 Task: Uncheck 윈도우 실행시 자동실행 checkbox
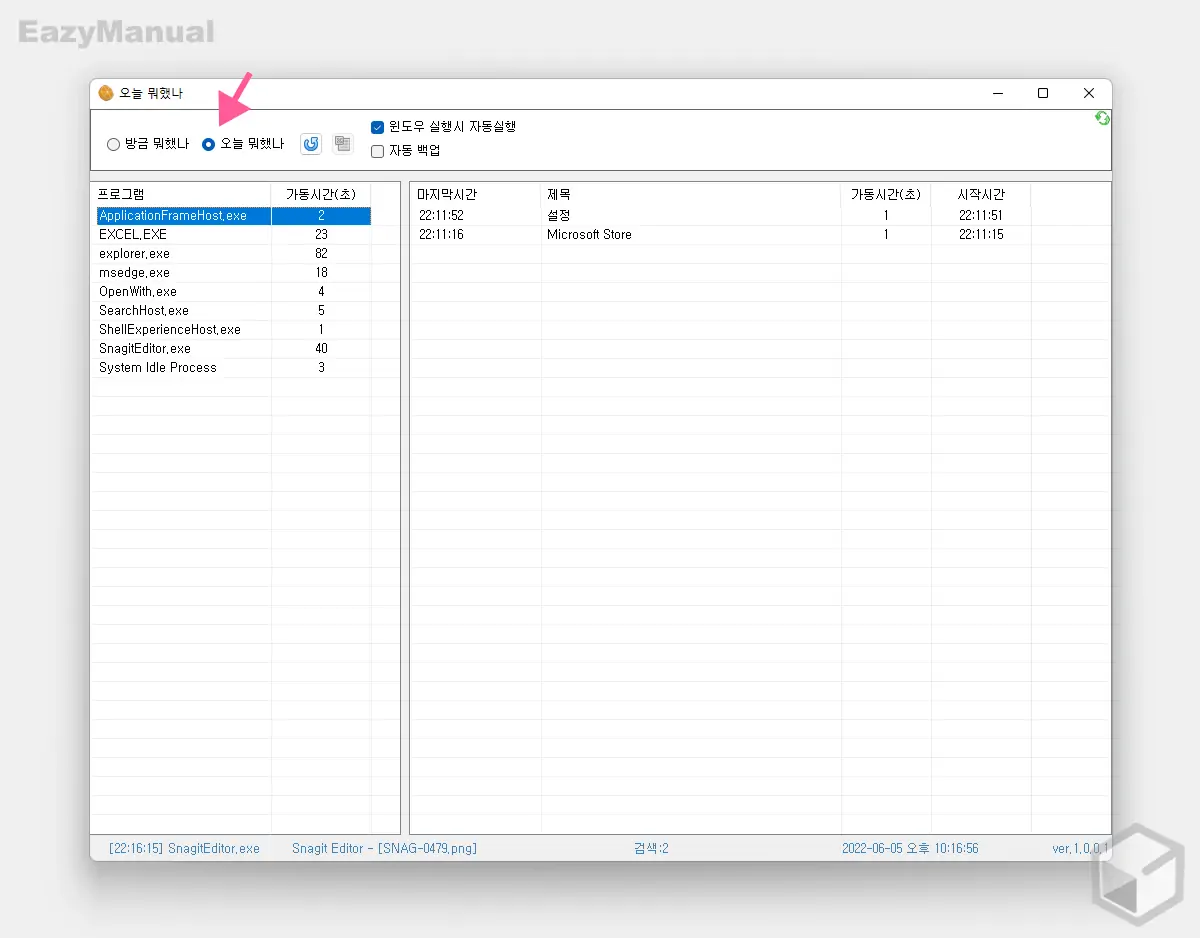tap(378, 127)
